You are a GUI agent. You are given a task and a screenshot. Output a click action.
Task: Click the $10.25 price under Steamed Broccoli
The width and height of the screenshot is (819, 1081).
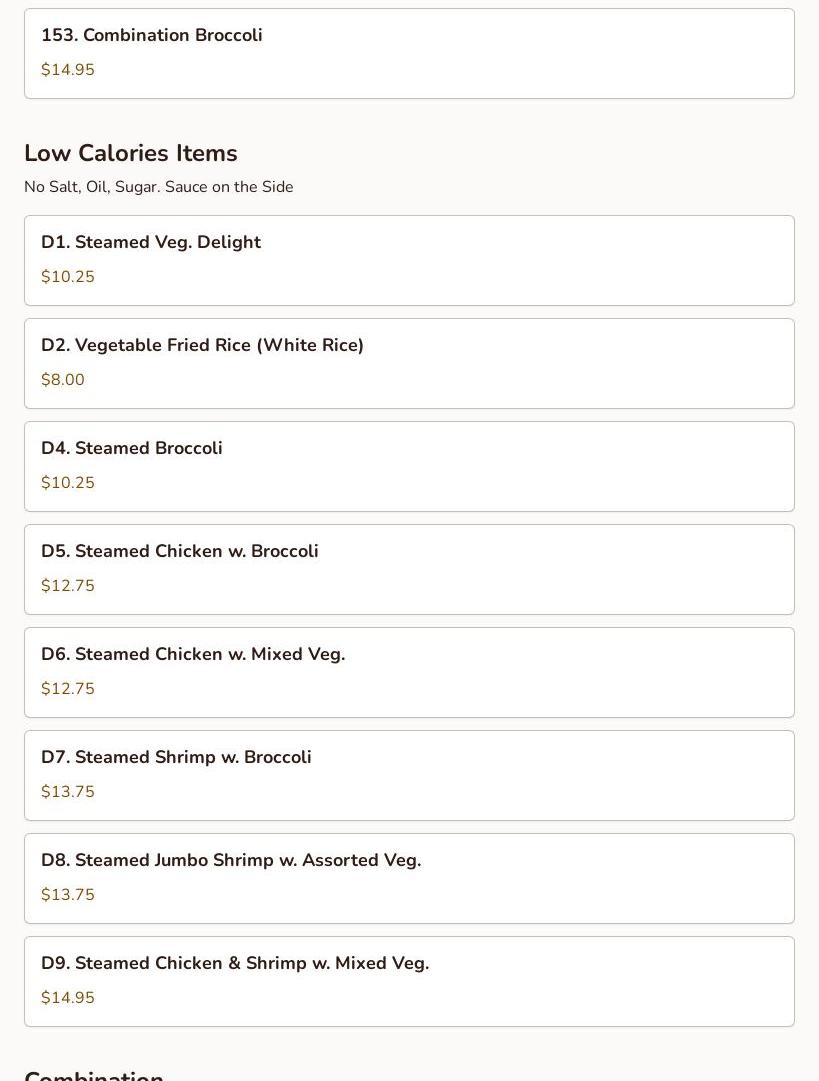(68, 483)
